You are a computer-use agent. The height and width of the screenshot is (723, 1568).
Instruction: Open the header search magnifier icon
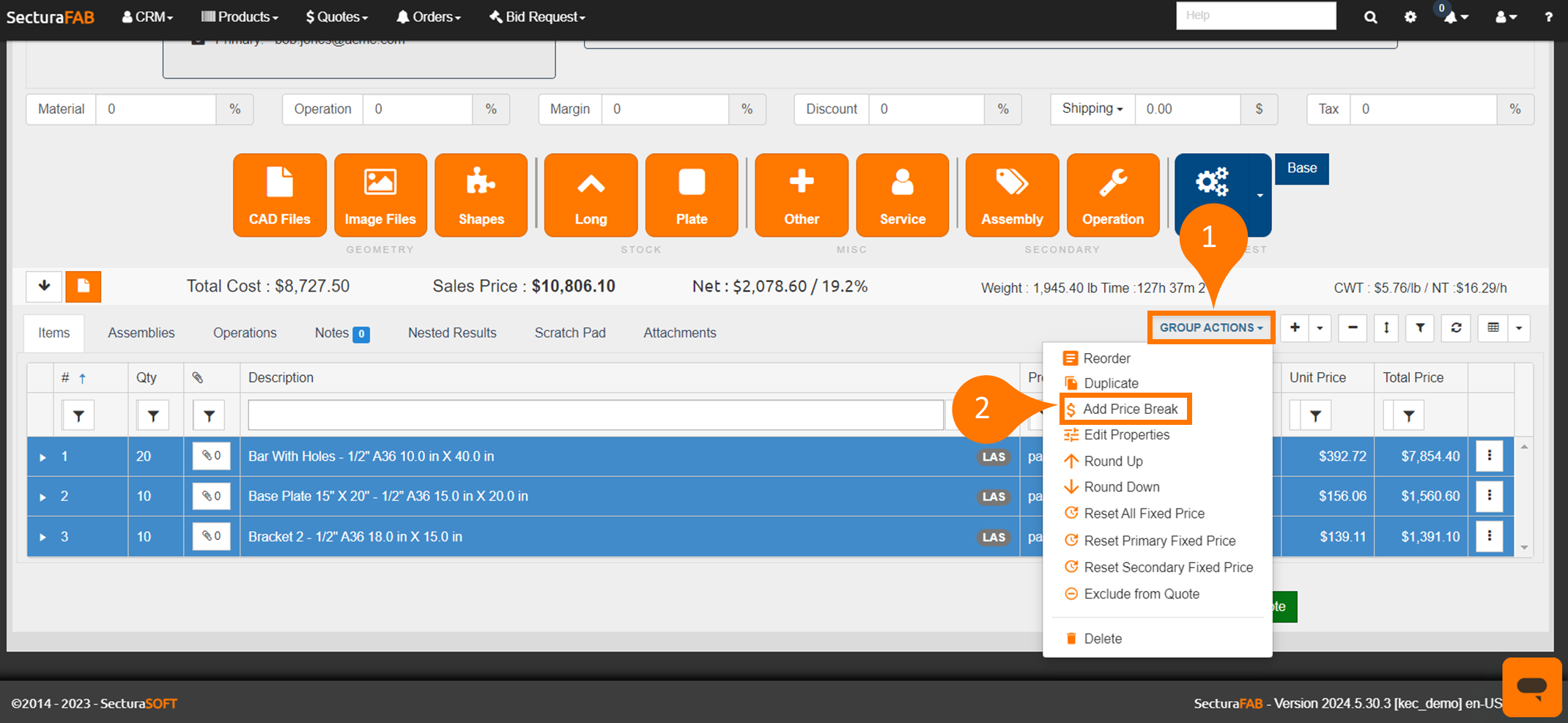(1370, 17)
